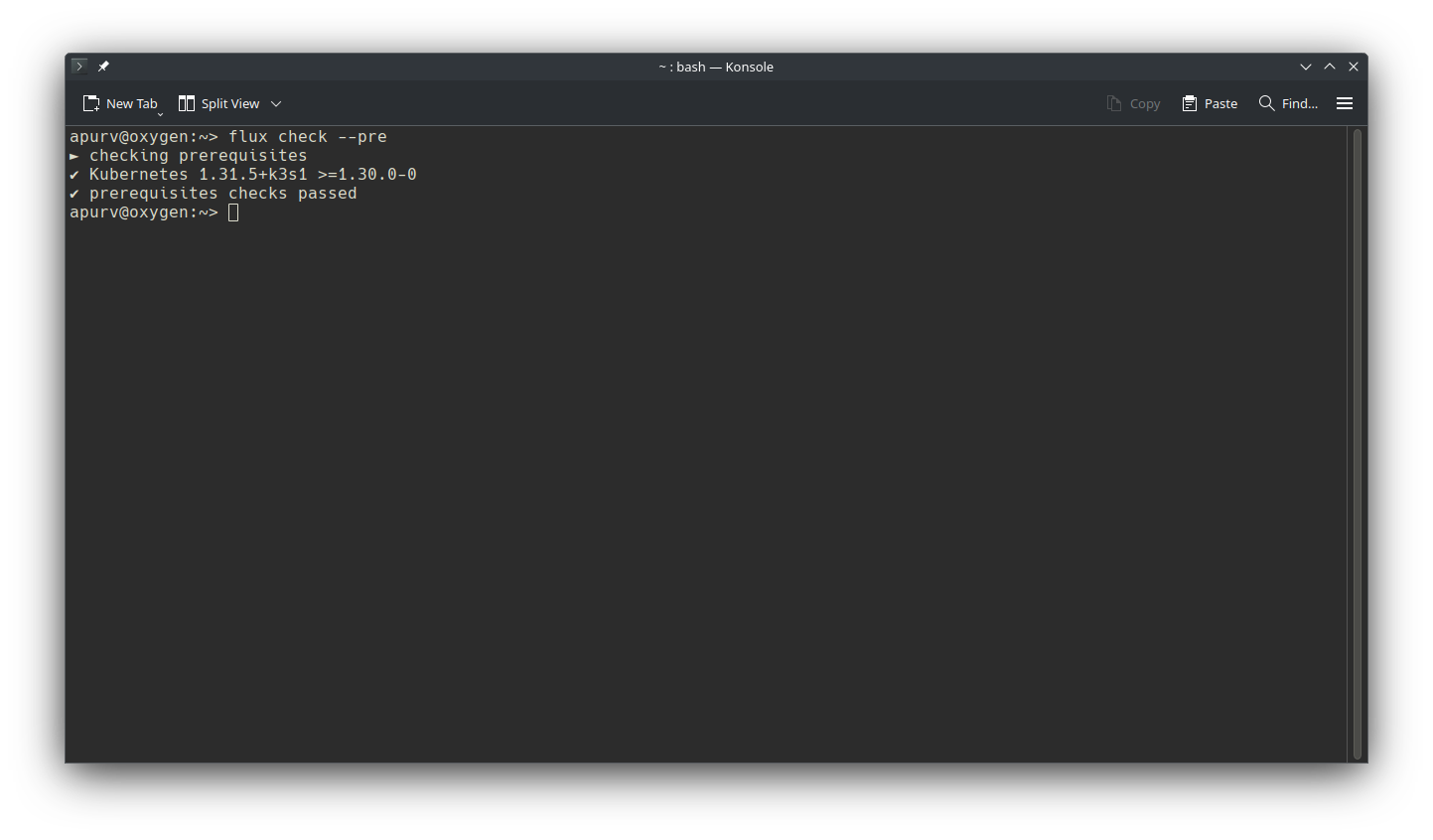
Task: Click the "flux check --pre" command line
Action: pos(307,137)
